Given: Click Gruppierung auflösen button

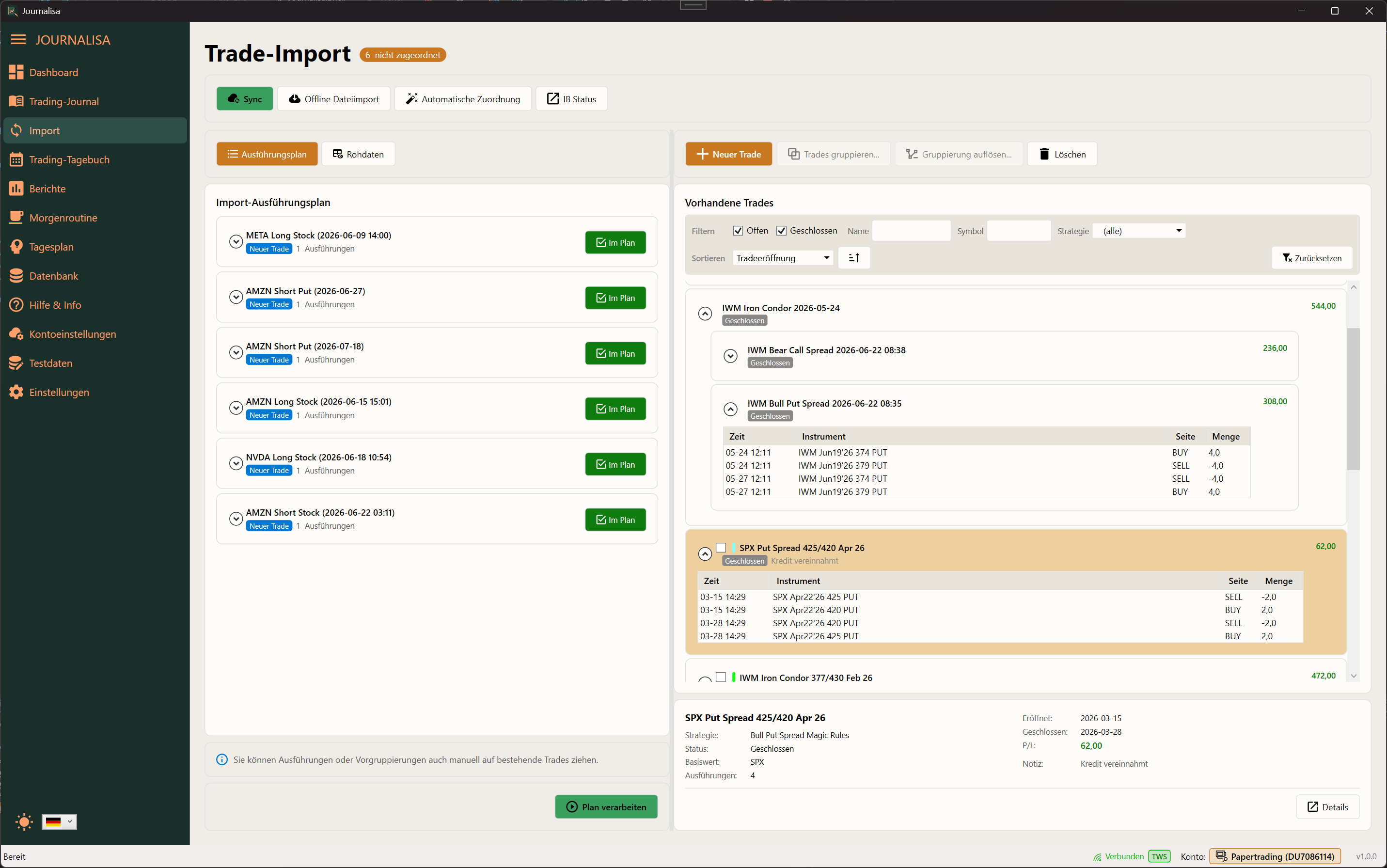Looking at the screenshot, I should point(959,154).
